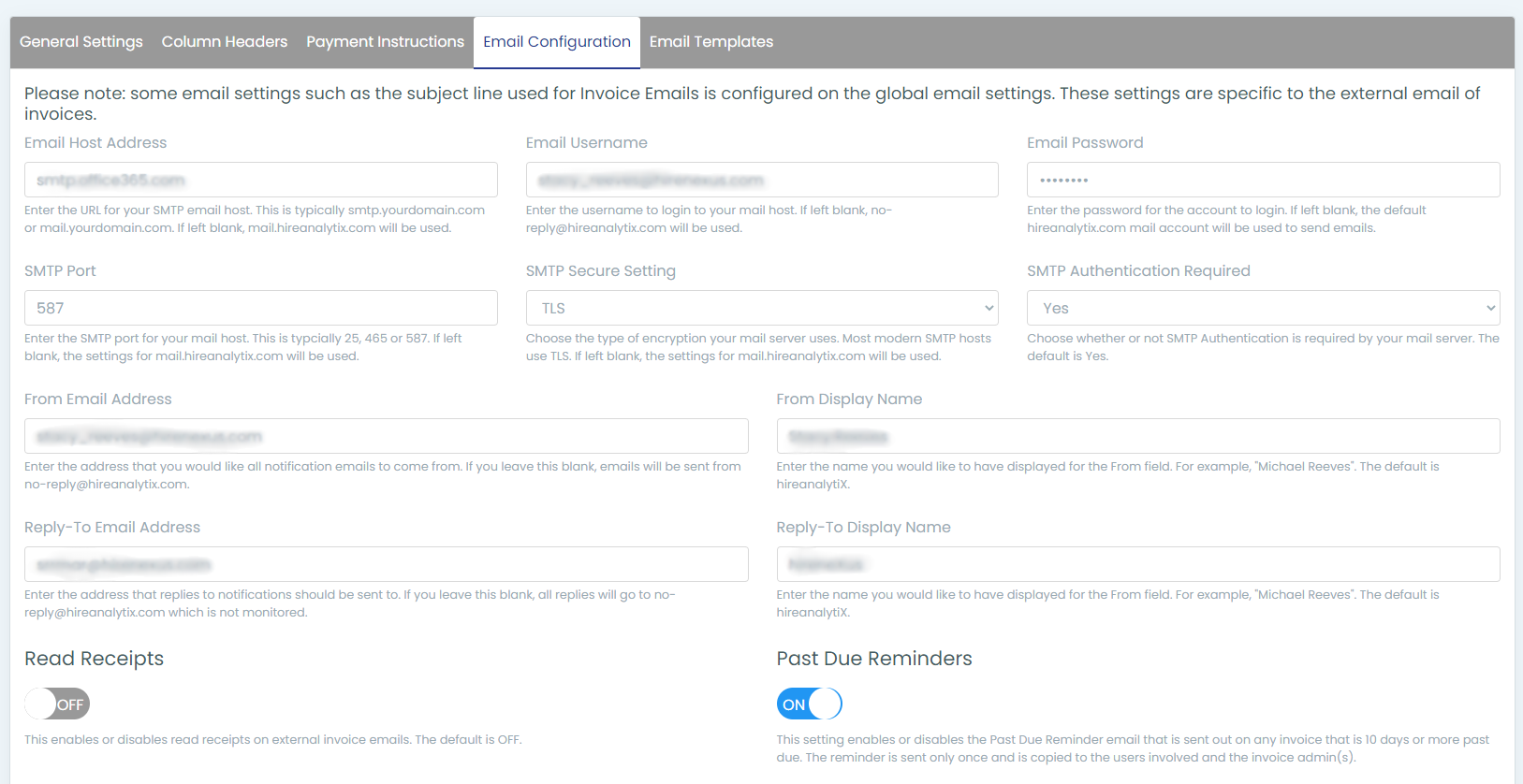Open the General Settings tab
This screenshot has height=784, width=1523.
point(81,42)
